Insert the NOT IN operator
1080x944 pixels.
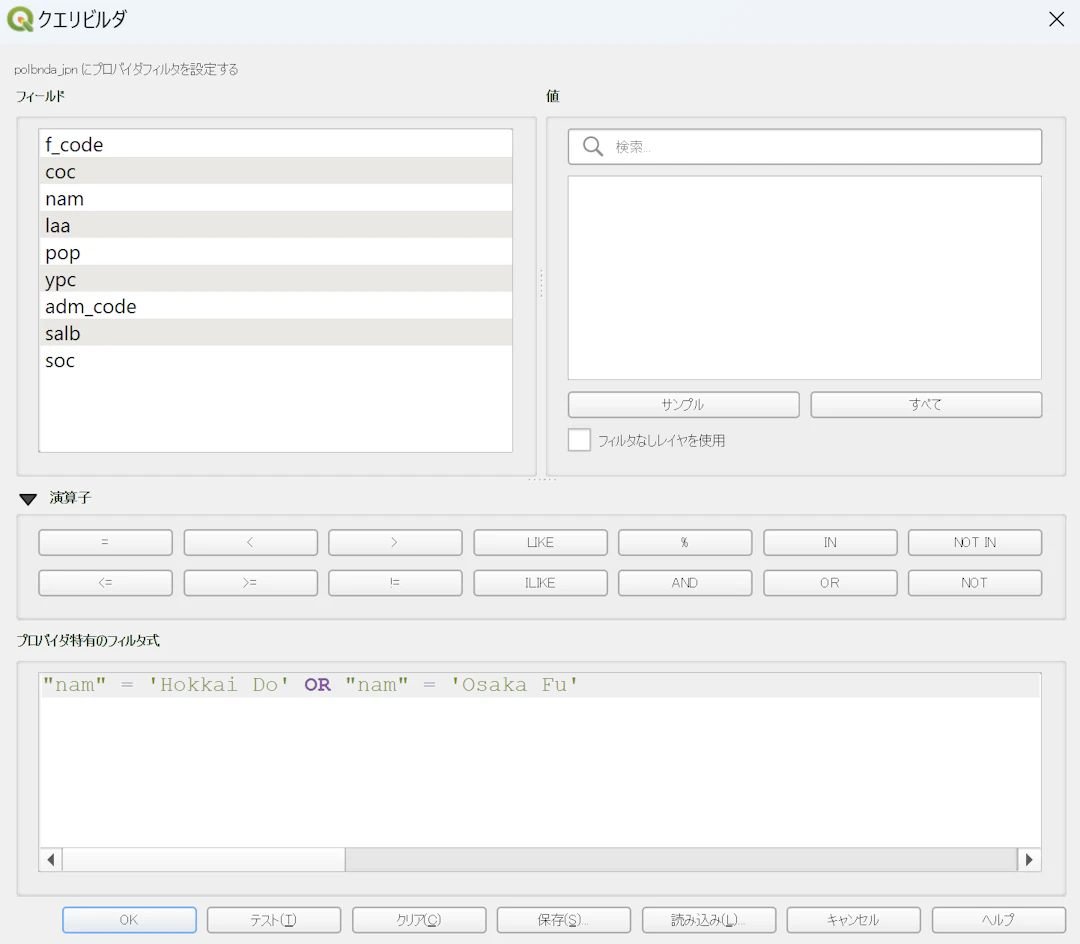click(x=975, y=542)
